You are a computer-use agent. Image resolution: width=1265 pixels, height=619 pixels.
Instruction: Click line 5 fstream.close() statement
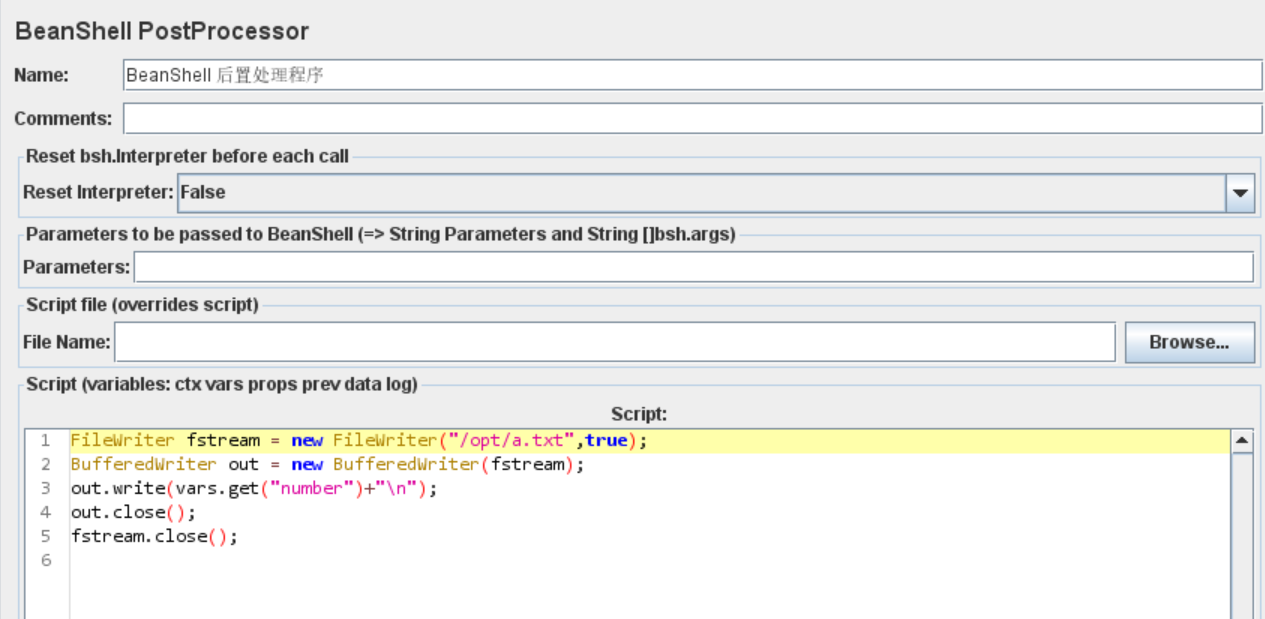pyautogui.click(x=154, y=536)
